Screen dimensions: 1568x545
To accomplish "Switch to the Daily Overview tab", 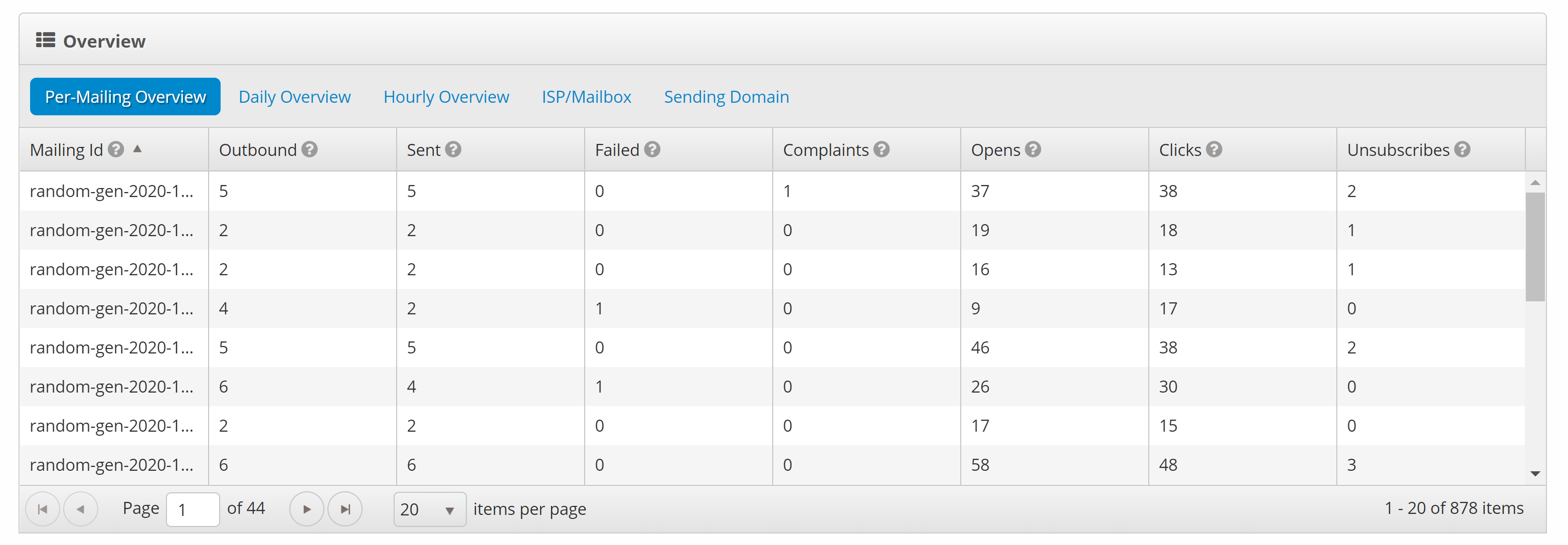I will pyautogui.click(x=295, y=96).
